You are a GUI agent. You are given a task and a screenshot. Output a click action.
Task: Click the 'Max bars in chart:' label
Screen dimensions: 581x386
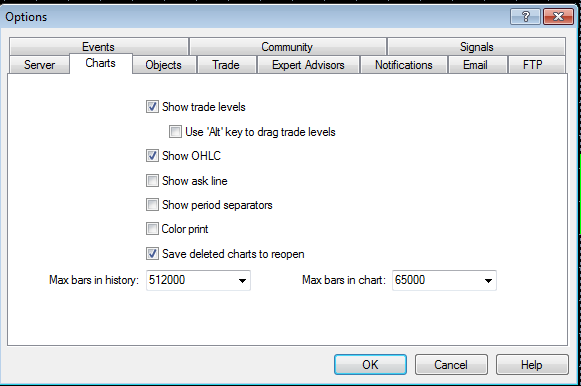tap(344, 280)
